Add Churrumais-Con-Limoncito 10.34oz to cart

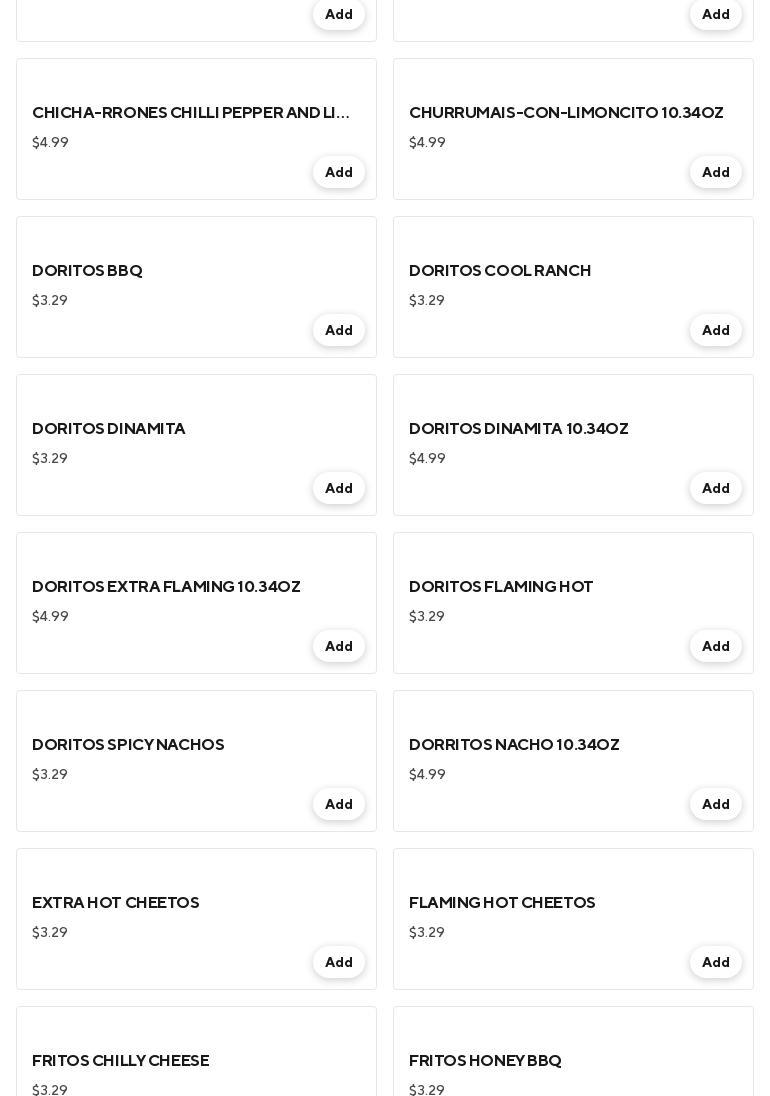715,172
